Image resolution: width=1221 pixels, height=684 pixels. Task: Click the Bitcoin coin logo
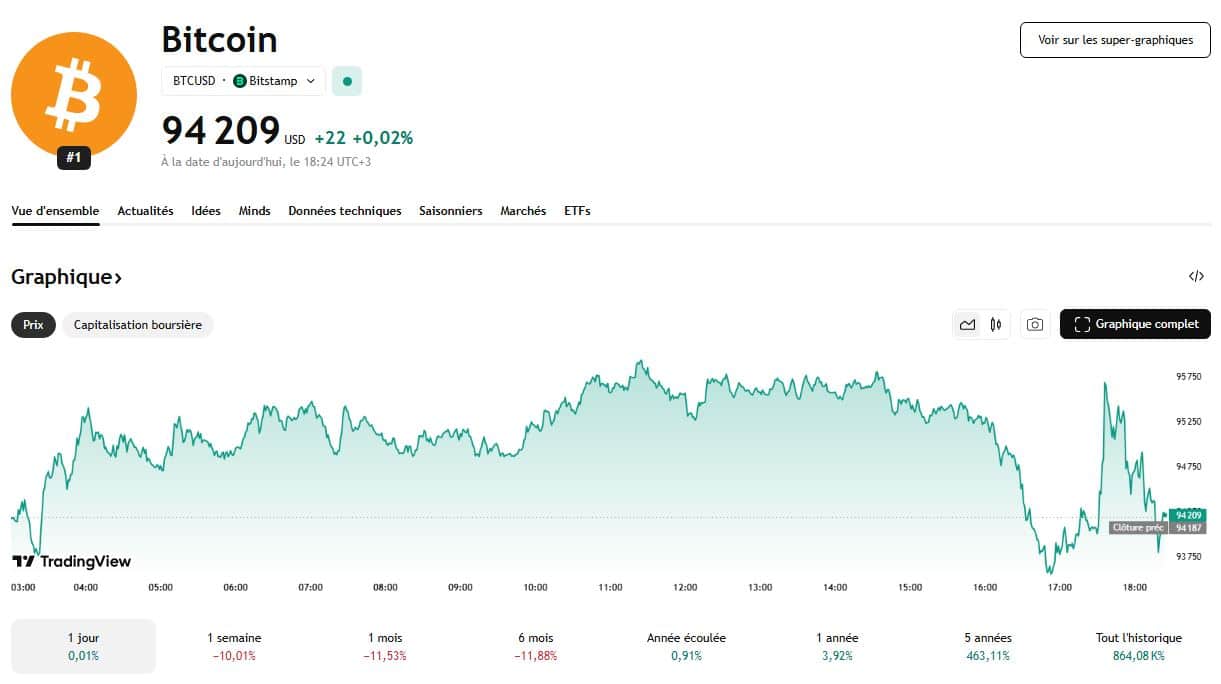[x=73, y=94]
